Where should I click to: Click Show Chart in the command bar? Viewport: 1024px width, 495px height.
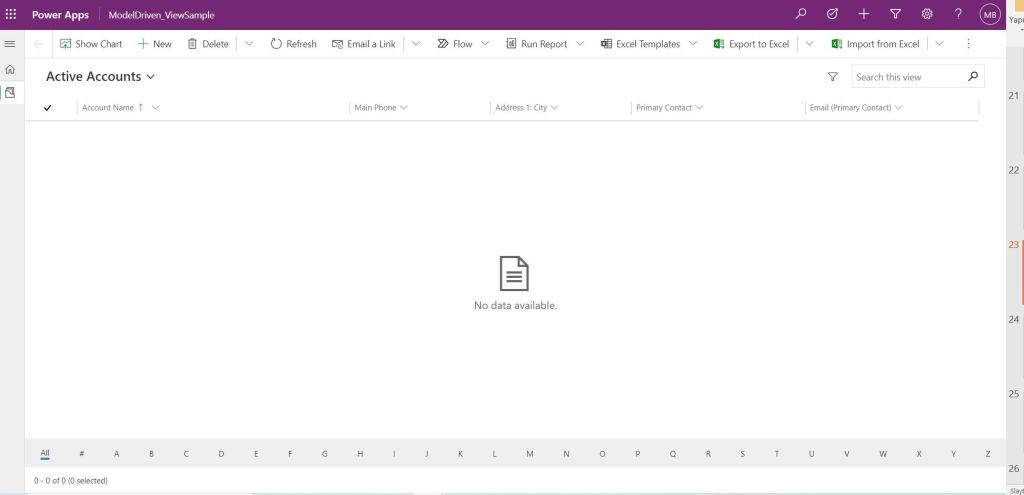click(x=91, y=44)
